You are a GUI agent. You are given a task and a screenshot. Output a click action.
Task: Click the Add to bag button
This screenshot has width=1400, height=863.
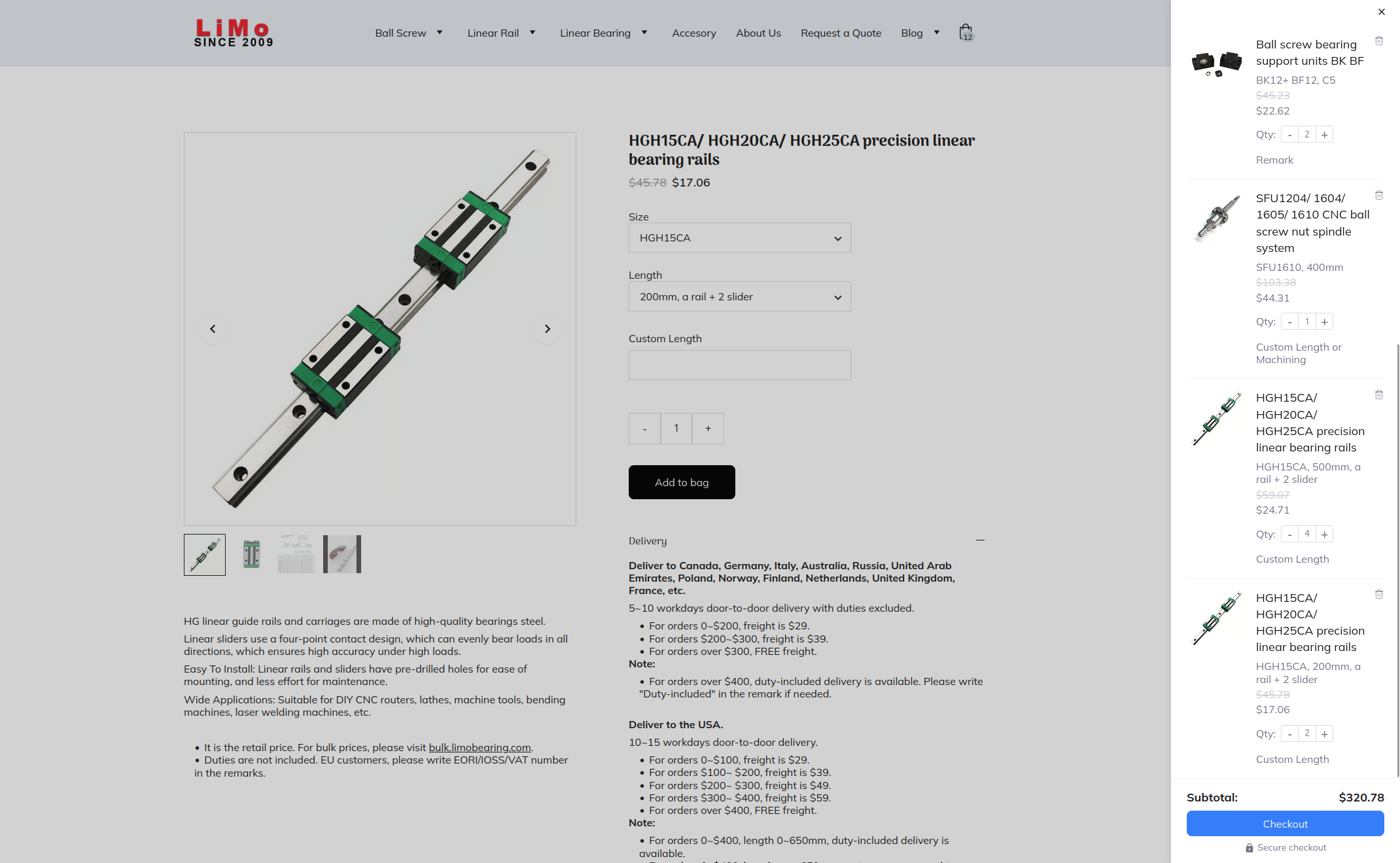(682, 482)
